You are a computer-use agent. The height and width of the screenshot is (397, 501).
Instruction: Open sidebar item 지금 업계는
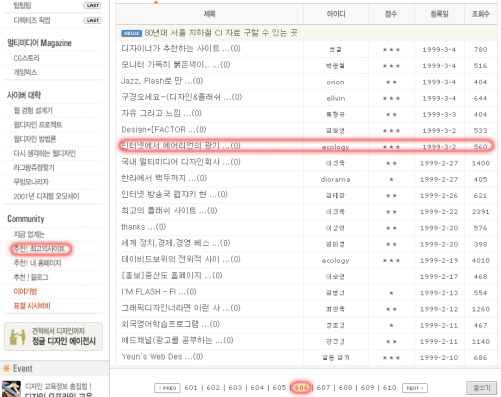29,234
